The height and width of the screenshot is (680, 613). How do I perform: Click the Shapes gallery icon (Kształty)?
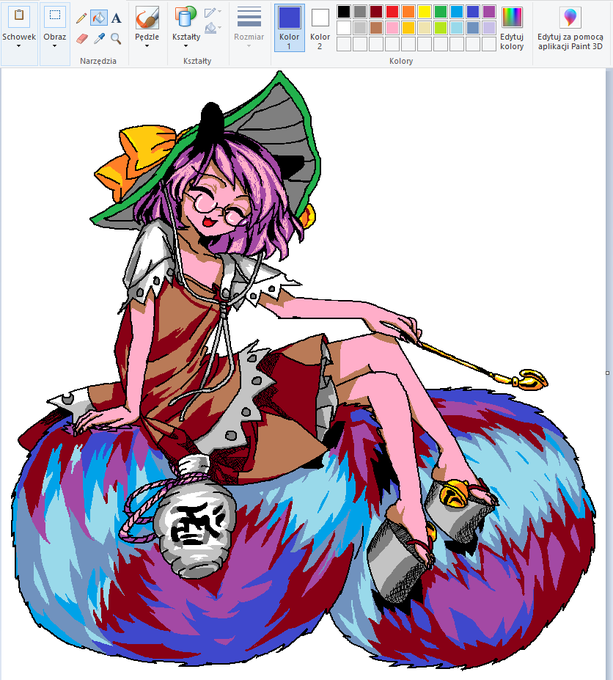pyautogui.click(x=186, y=17)
